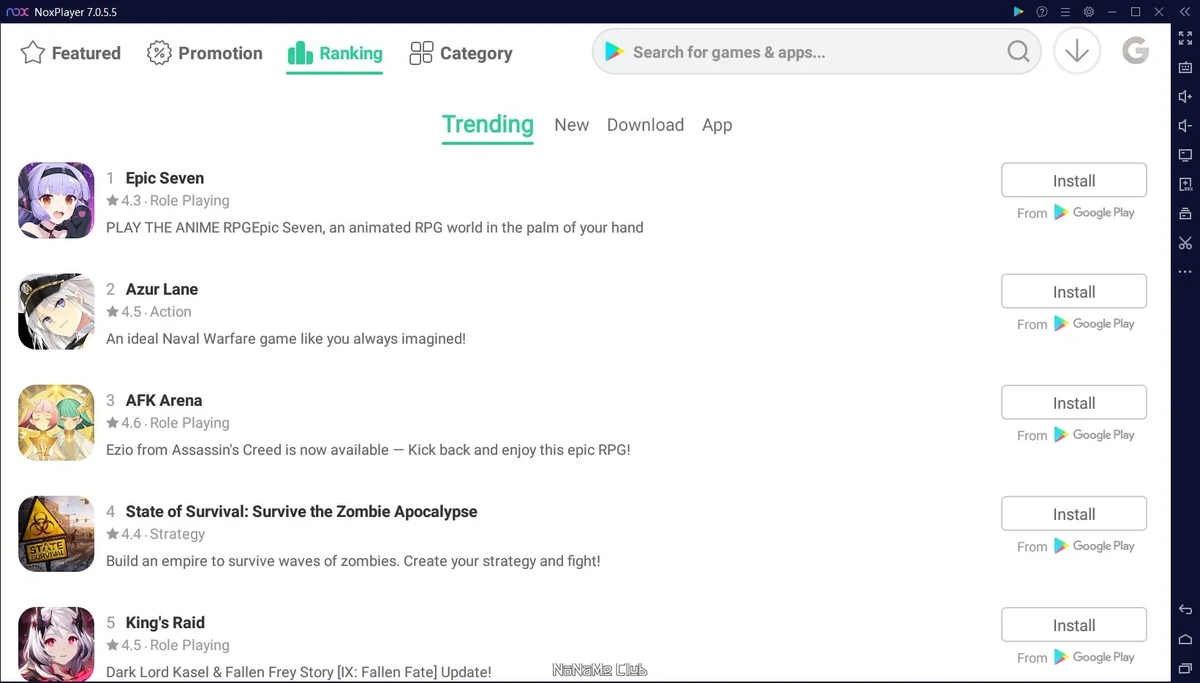Screen dimensions: 1200x683
Task: Switch to the Download ranking tab
Action: (645, 125)
